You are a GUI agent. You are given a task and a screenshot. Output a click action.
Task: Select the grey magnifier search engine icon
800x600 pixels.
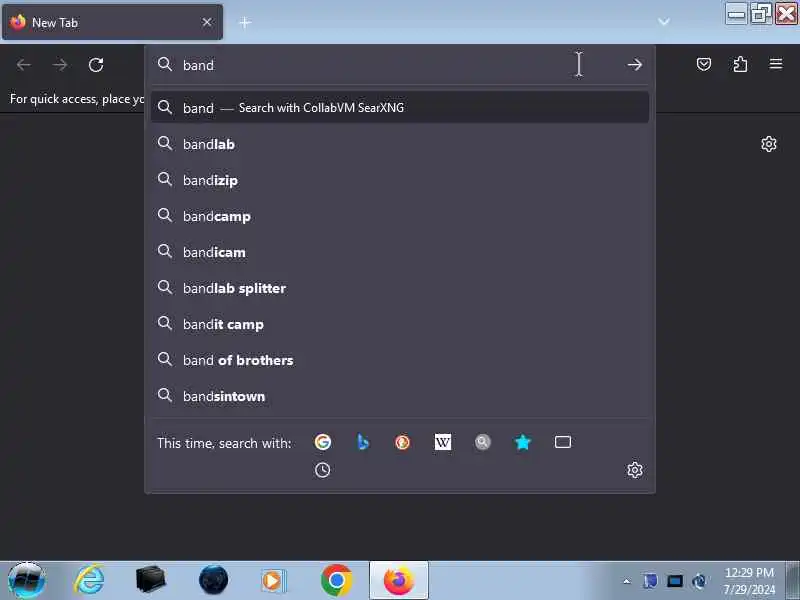483,442
